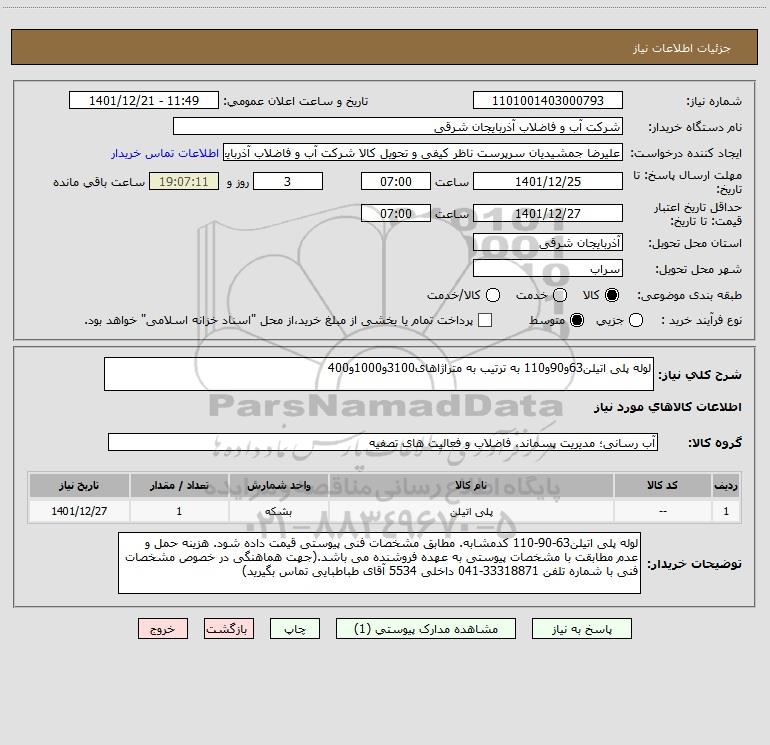The width and height of the screenshot is (770, 745).
Task: Click the چاپ print button
Action: 295,629
